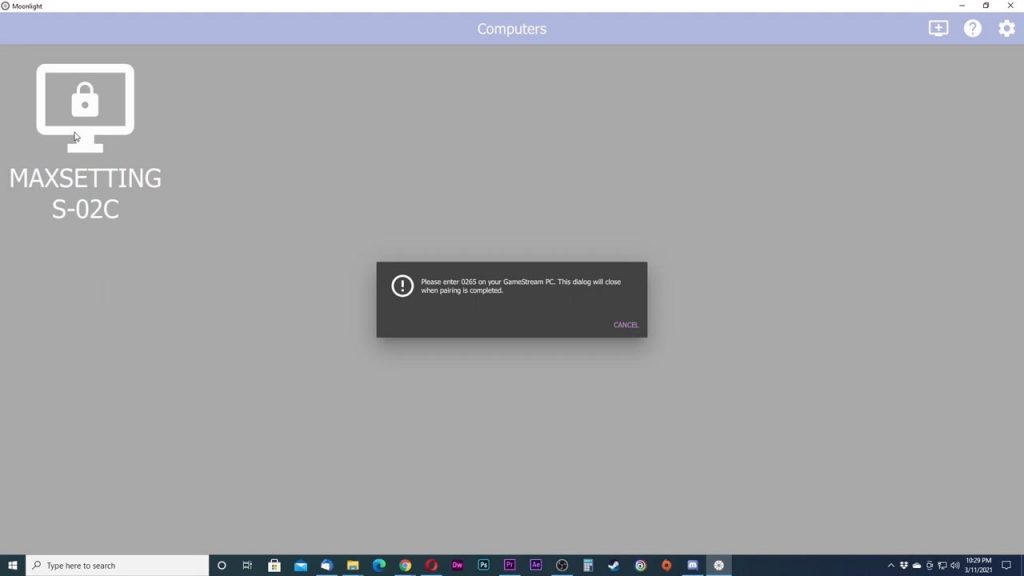The image size is (1024, 576).
Task: Open Steam from the taskbar
Action: (614, 565)
